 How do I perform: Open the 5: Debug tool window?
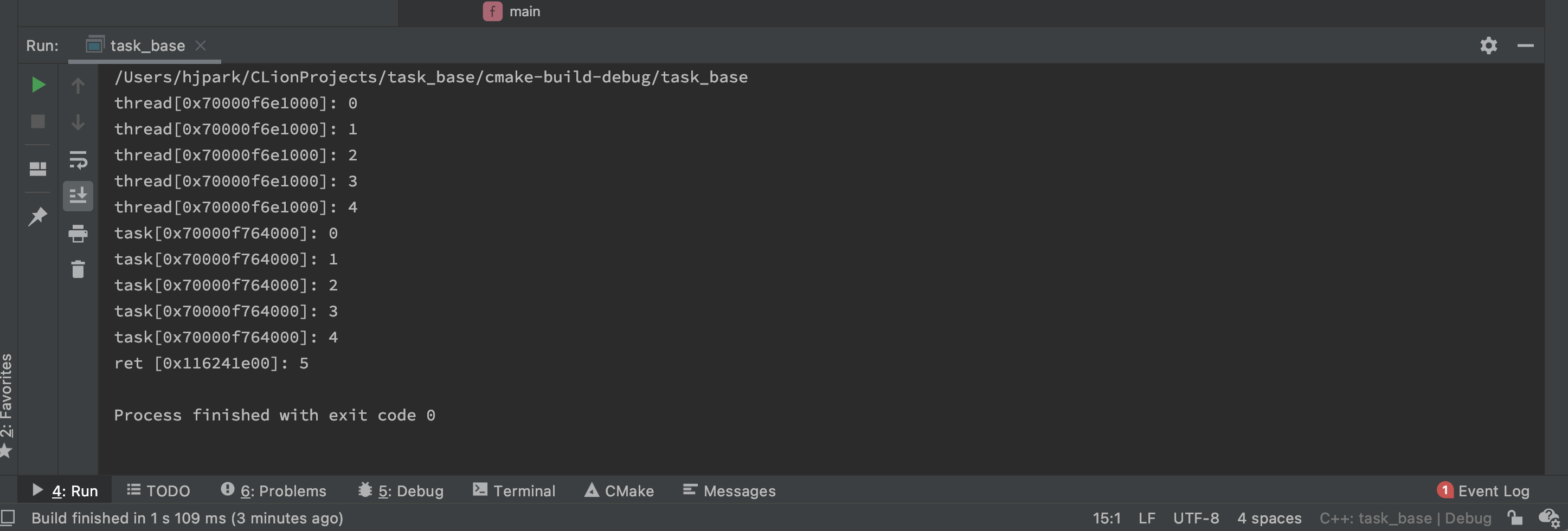(x=401, y=490)
